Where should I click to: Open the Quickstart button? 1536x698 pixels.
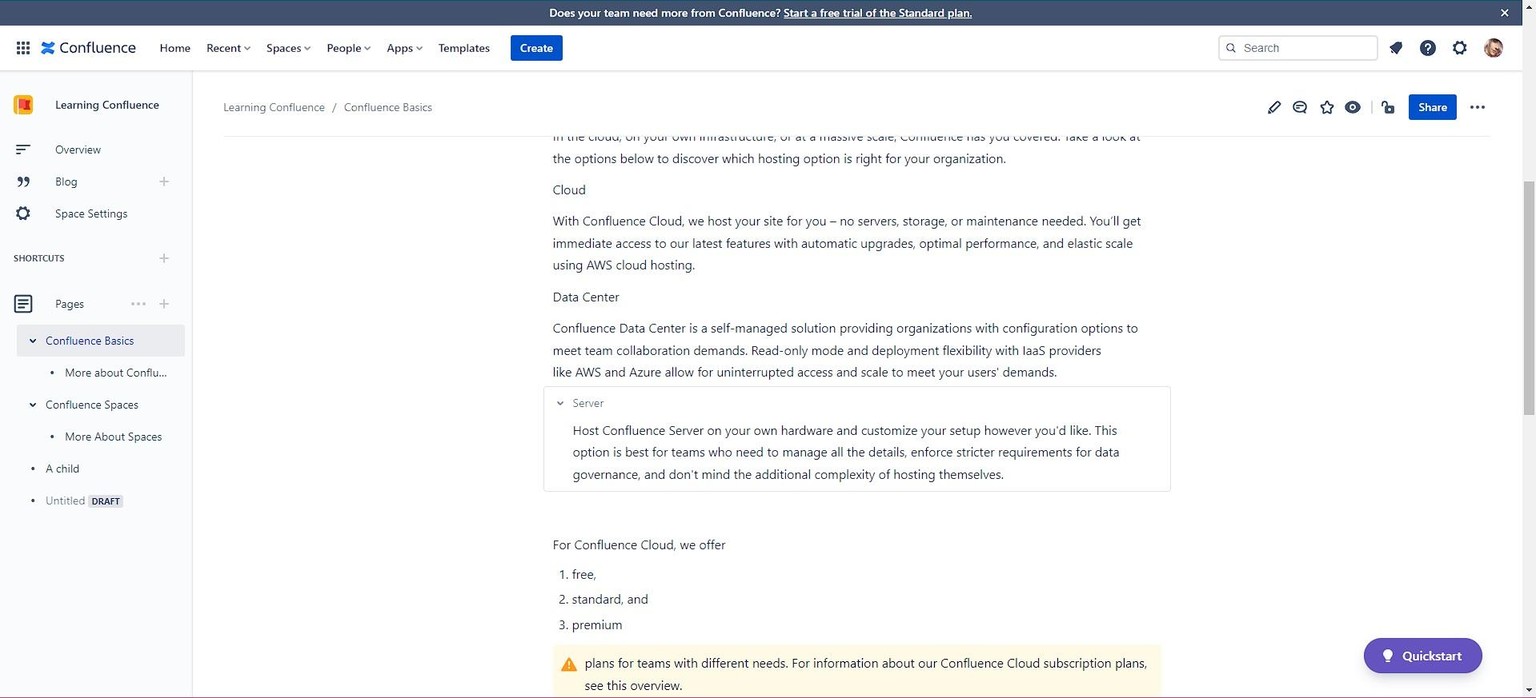(x=1423, y=656)
